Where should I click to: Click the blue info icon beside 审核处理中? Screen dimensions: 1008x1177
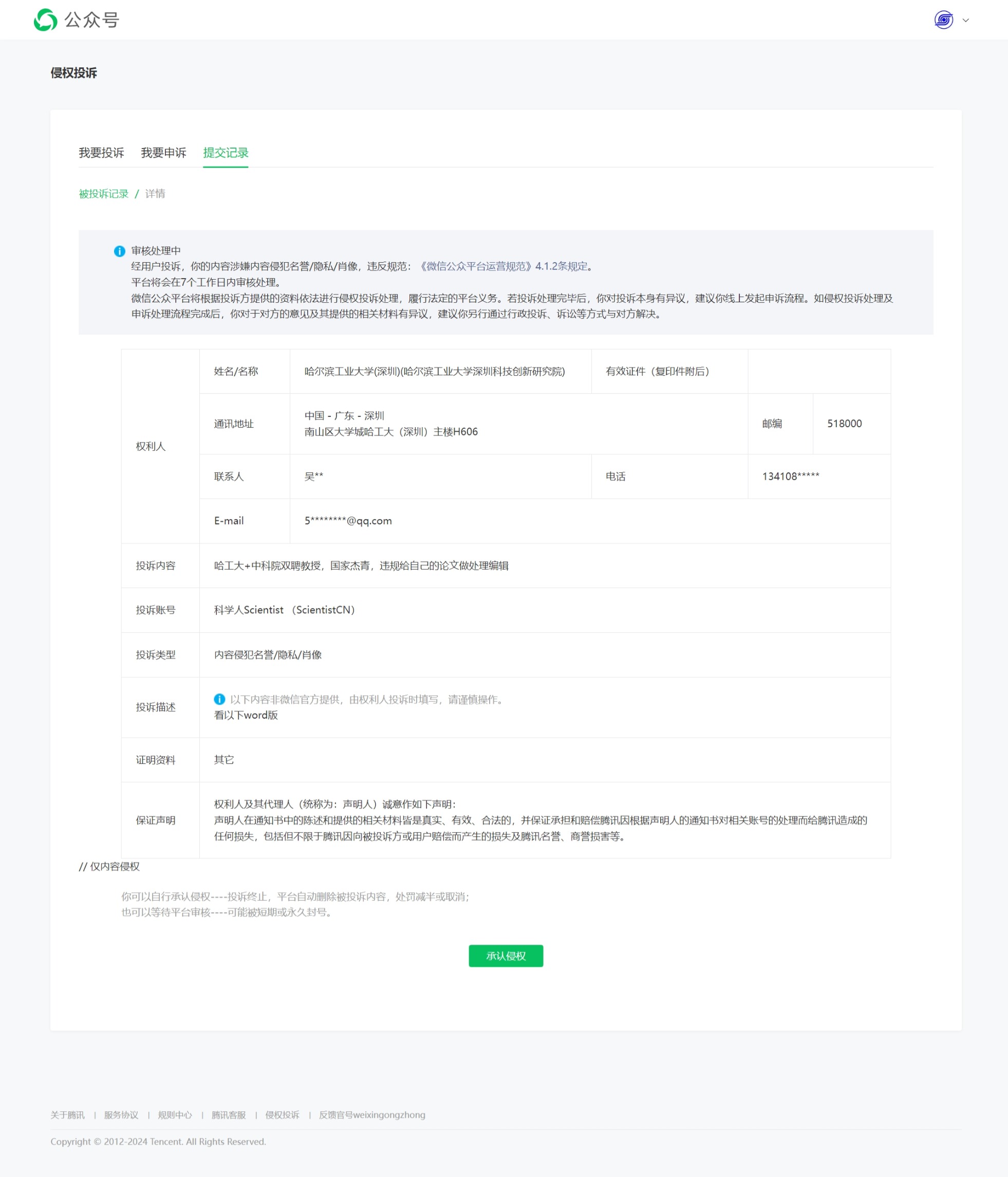click(119, 251)
